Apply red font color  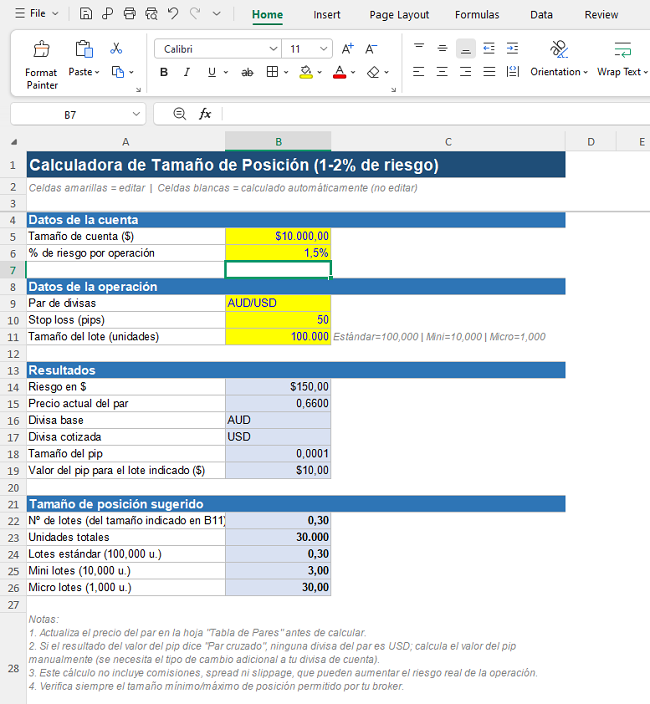pyautogui.click(x=340, y=72)
